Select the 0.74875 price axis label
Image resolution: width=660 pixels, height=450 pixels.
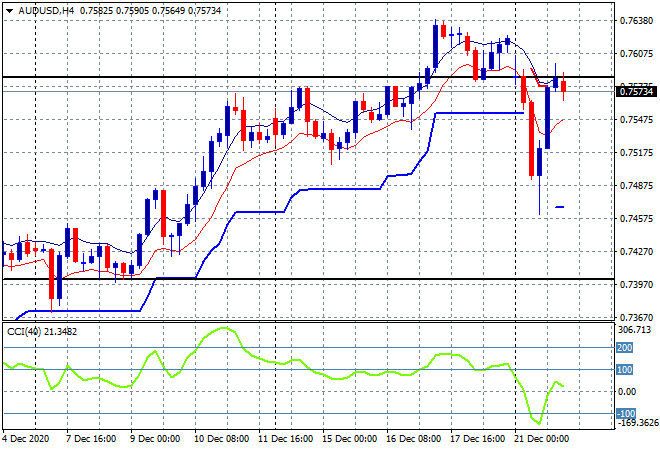coord(636,185)
